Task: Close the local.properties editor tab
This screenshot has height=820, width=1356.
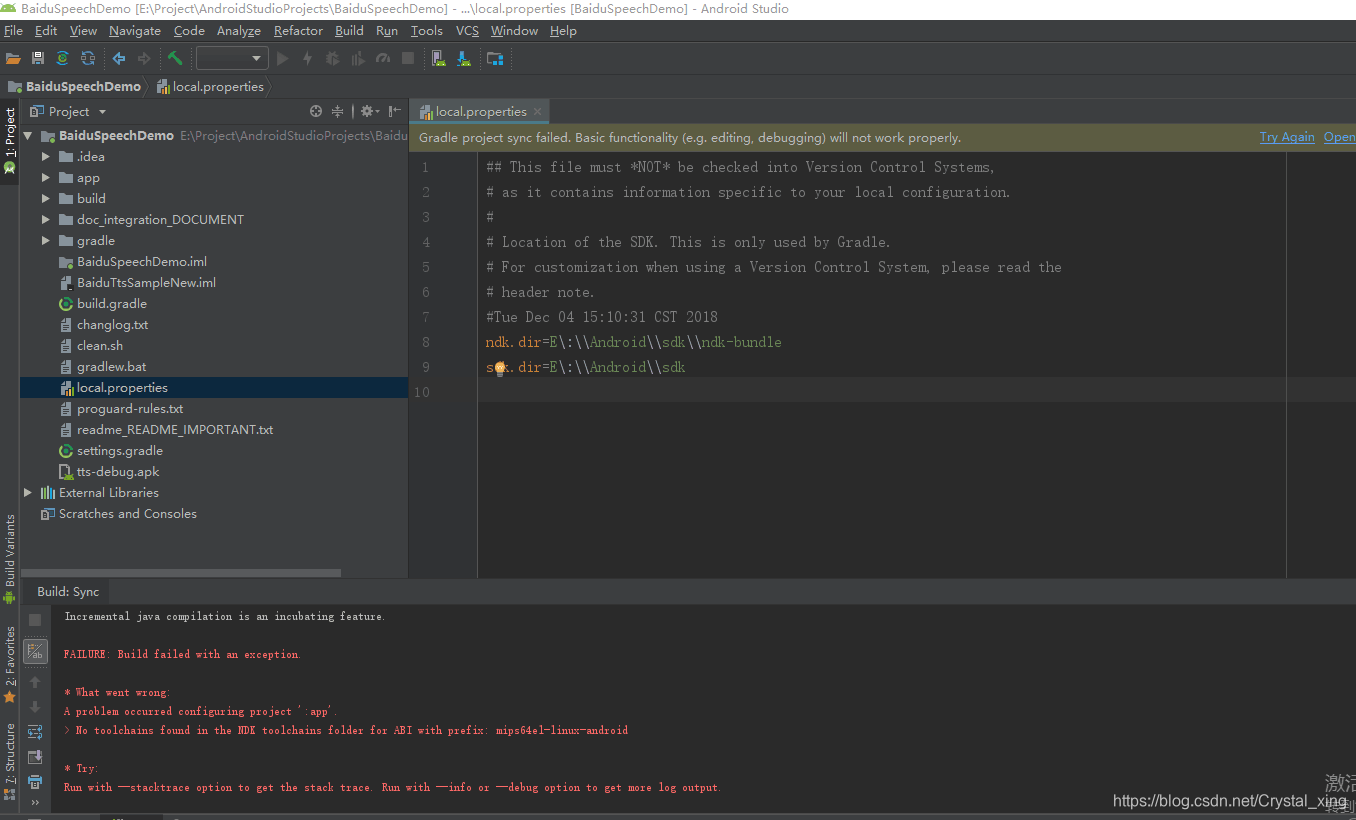Action: 537,111
